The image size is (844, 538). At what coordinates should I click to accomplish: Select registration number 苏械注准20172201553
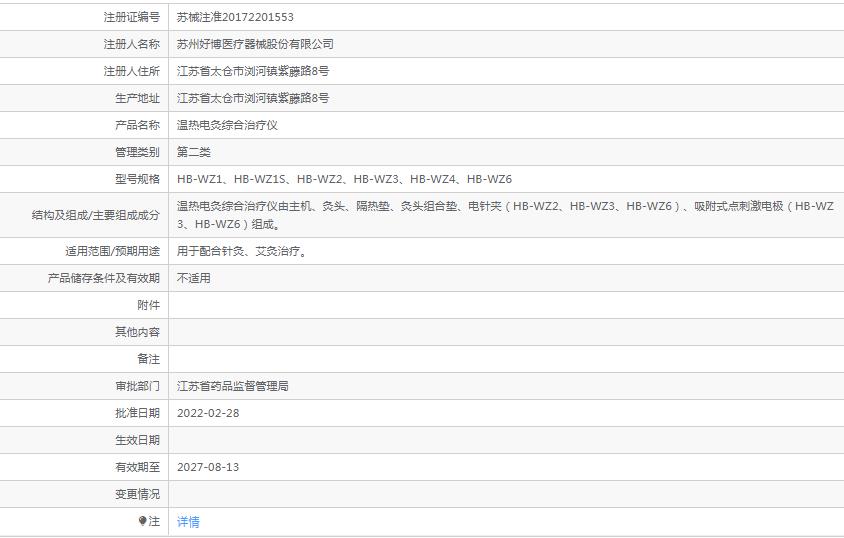[235, 17]
